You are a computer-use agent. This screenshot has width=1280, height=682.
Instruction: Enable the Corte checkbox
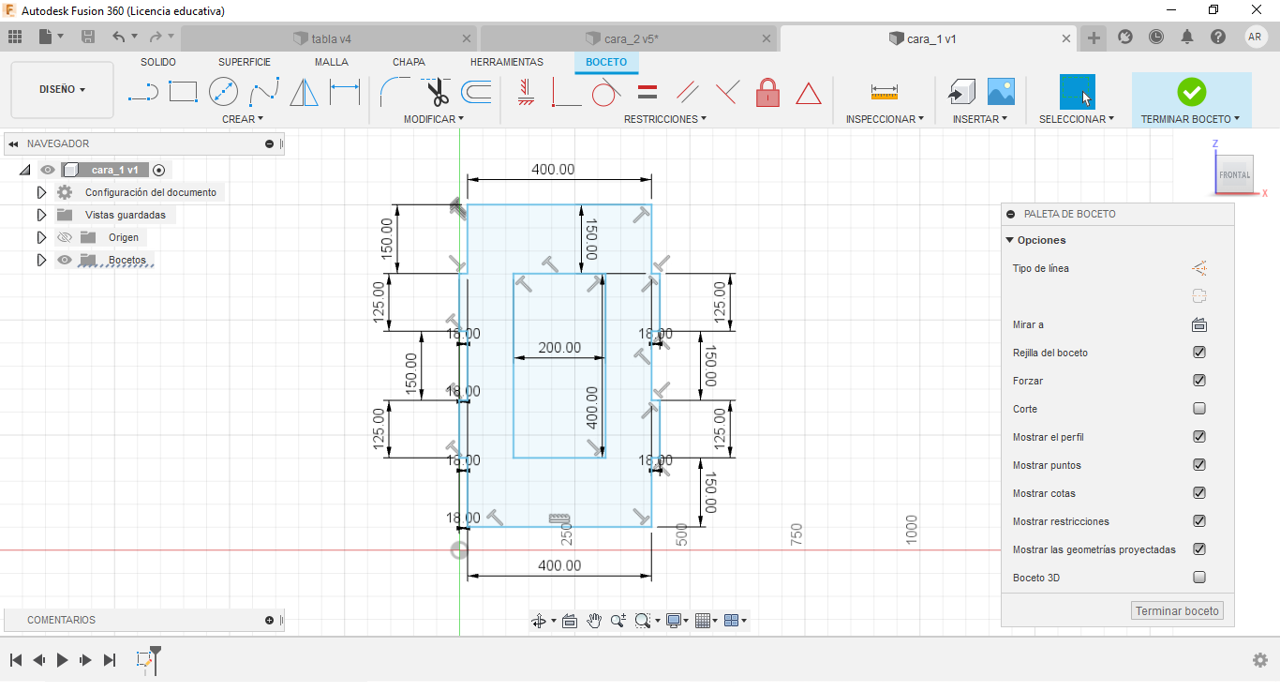coord(1199,408)
